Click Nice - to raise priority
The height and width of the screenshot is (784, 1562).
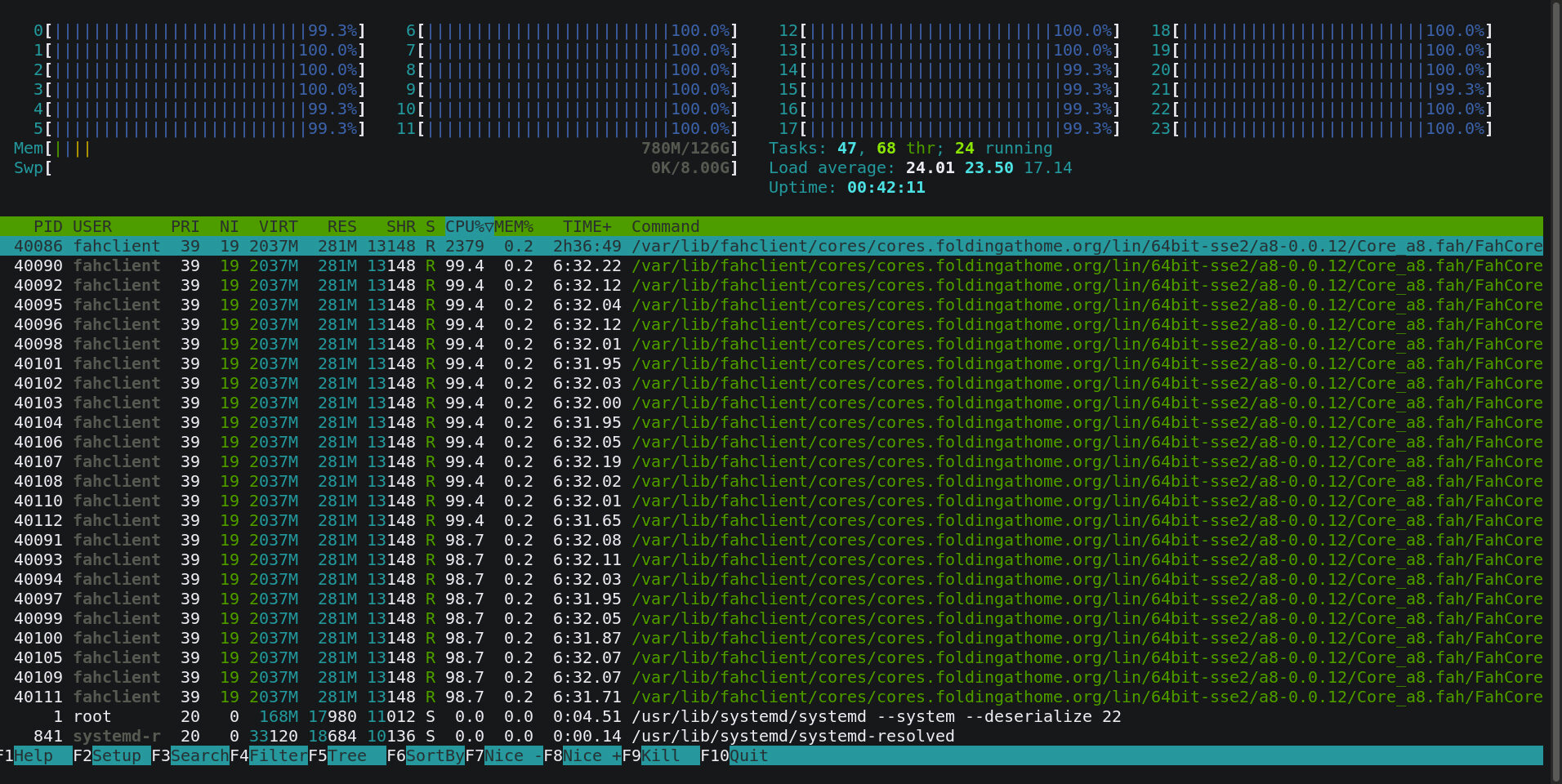click(513, 755)
